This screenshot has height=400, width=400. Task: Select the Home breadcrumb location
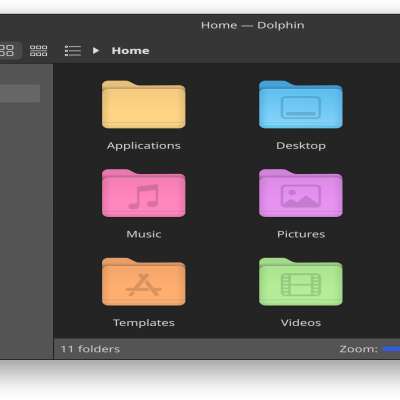[x=130, y=51]
